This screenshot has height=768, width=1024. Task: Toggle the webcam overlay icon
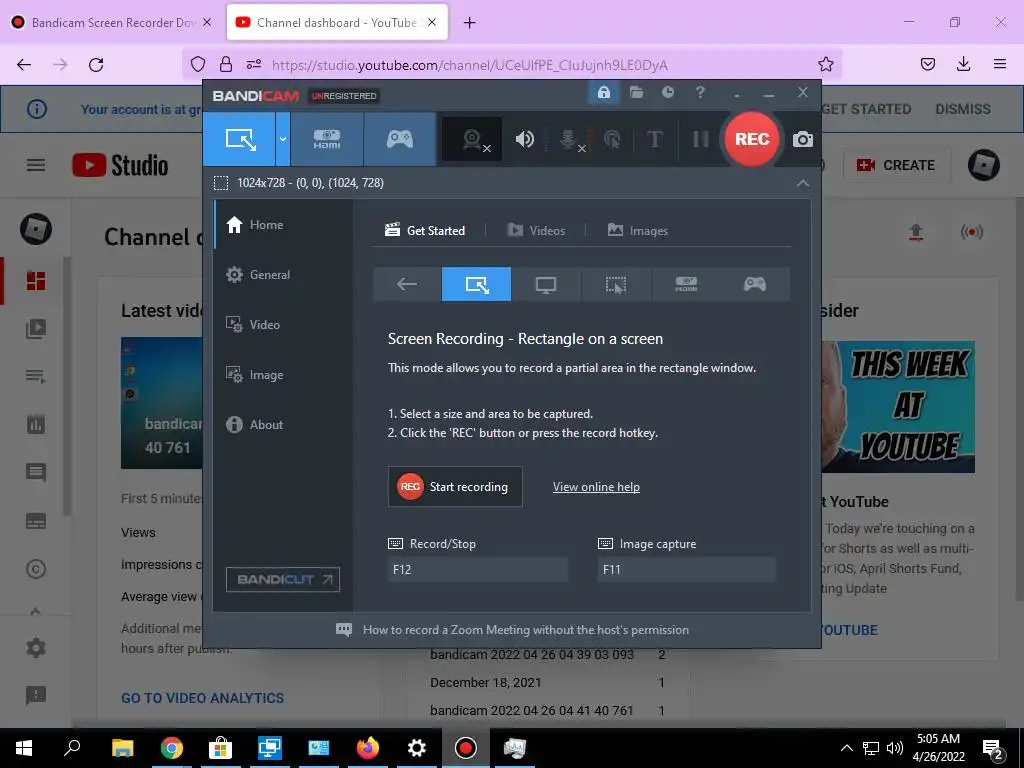[473, 139]
